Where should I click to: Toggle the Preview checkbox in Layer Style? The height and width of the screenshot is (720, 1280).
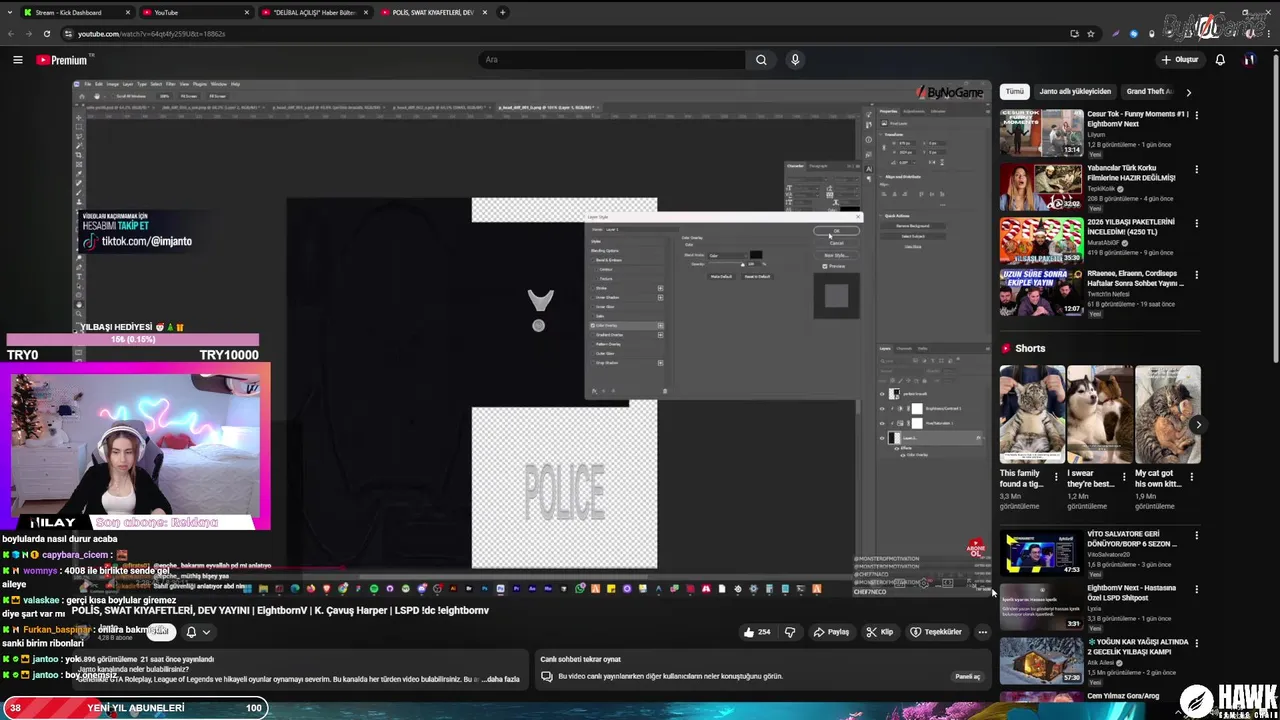coord(825,266)
